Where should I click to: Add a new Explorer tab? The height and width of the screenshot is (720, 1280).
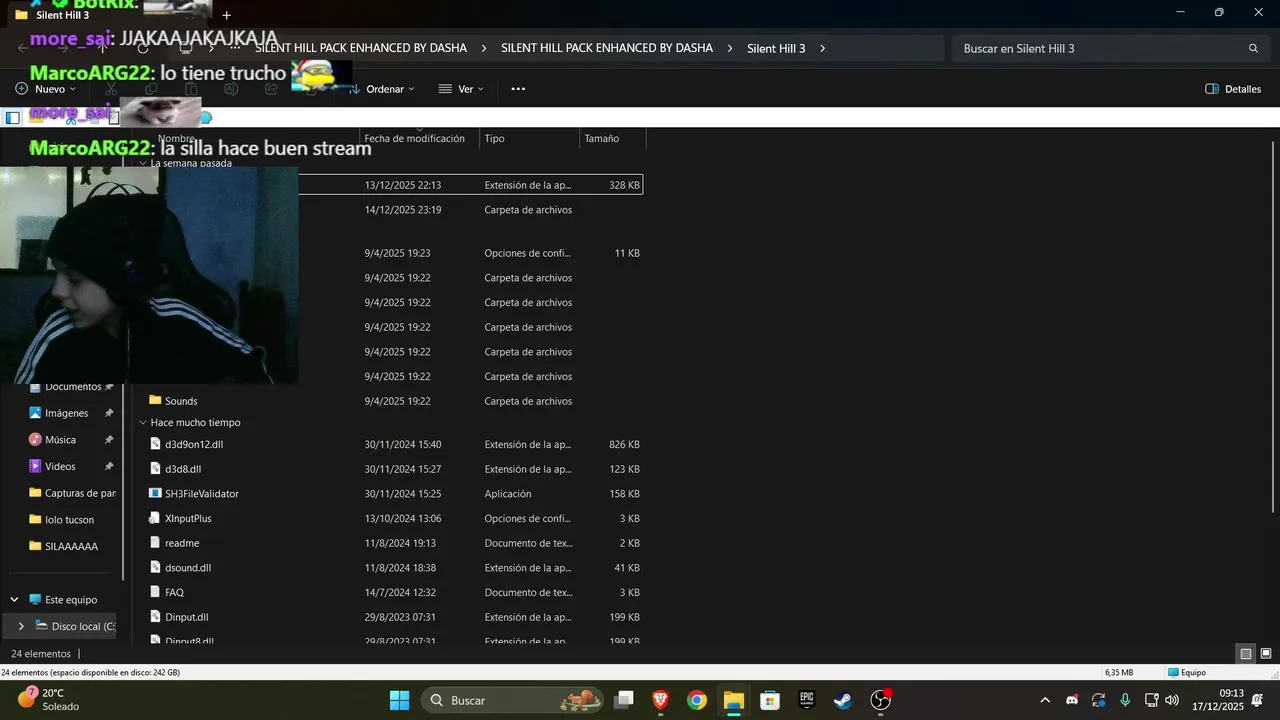(x=226, y=15)
